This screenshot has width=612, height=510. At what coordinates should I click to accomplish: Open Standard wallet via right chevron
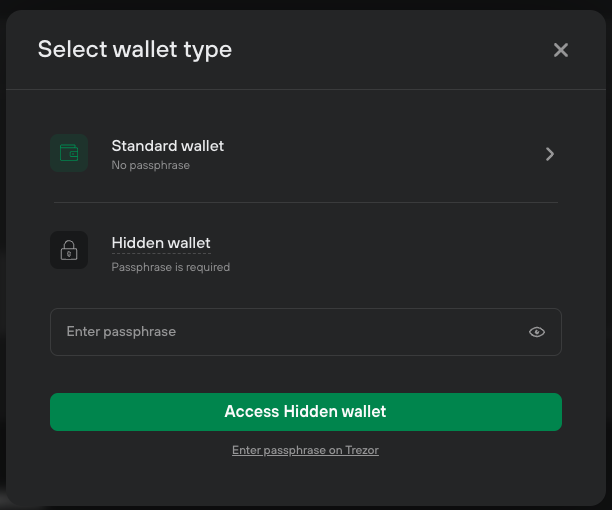[550, 154]
